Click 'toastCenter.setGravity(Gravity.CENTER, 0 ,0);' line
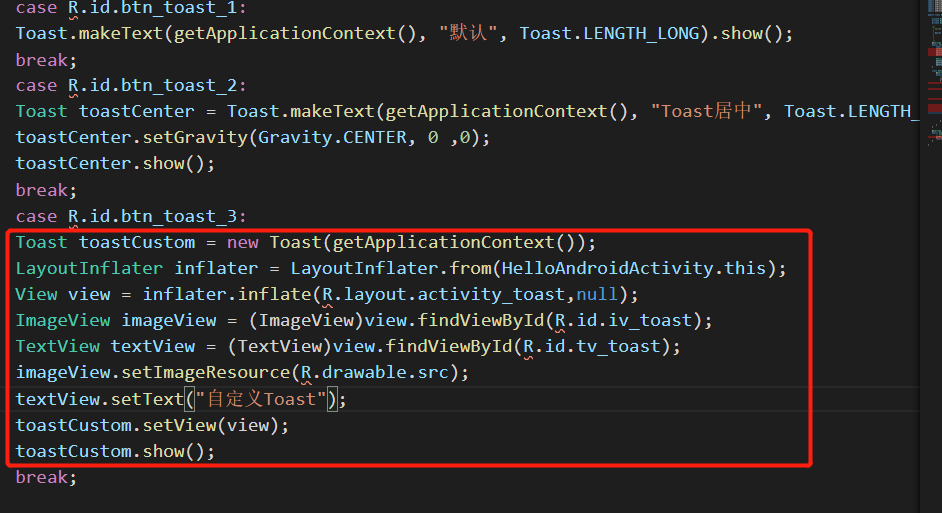Image resolution: width=942 pixels, height=513 pixels. 253,138
